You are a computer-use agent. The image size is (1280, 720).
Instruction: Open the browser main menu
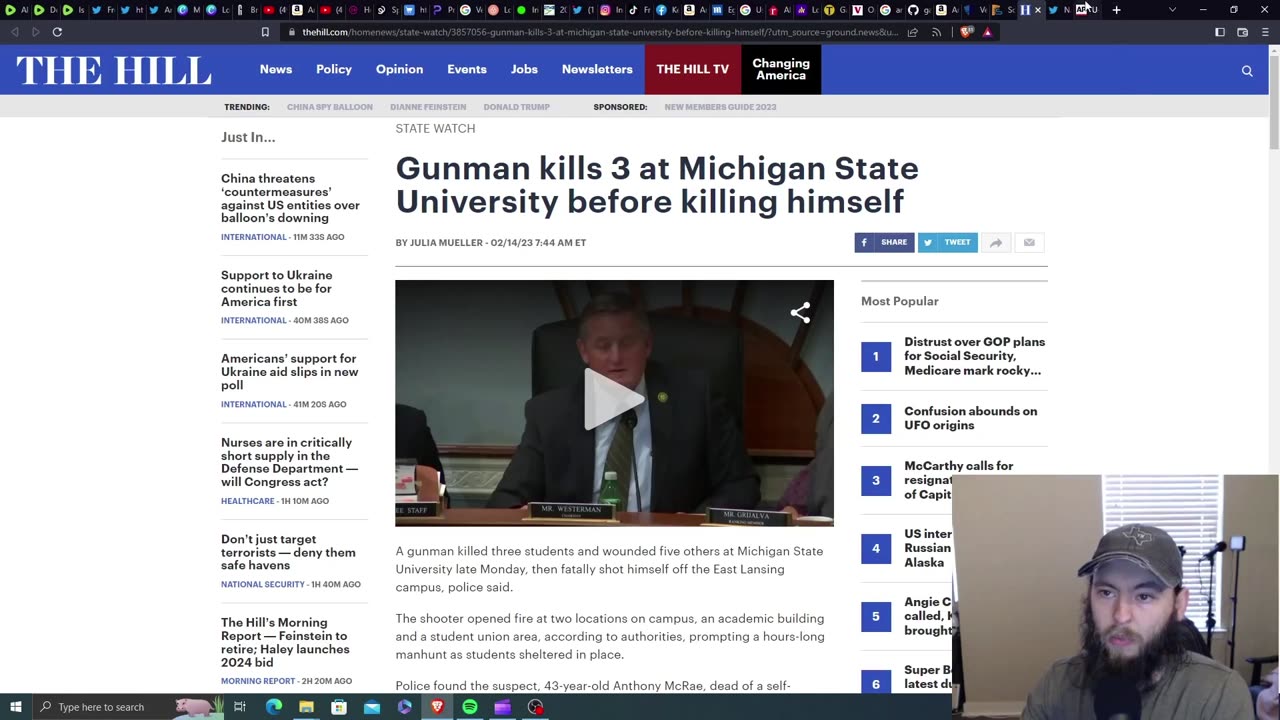coord(1265,32)
